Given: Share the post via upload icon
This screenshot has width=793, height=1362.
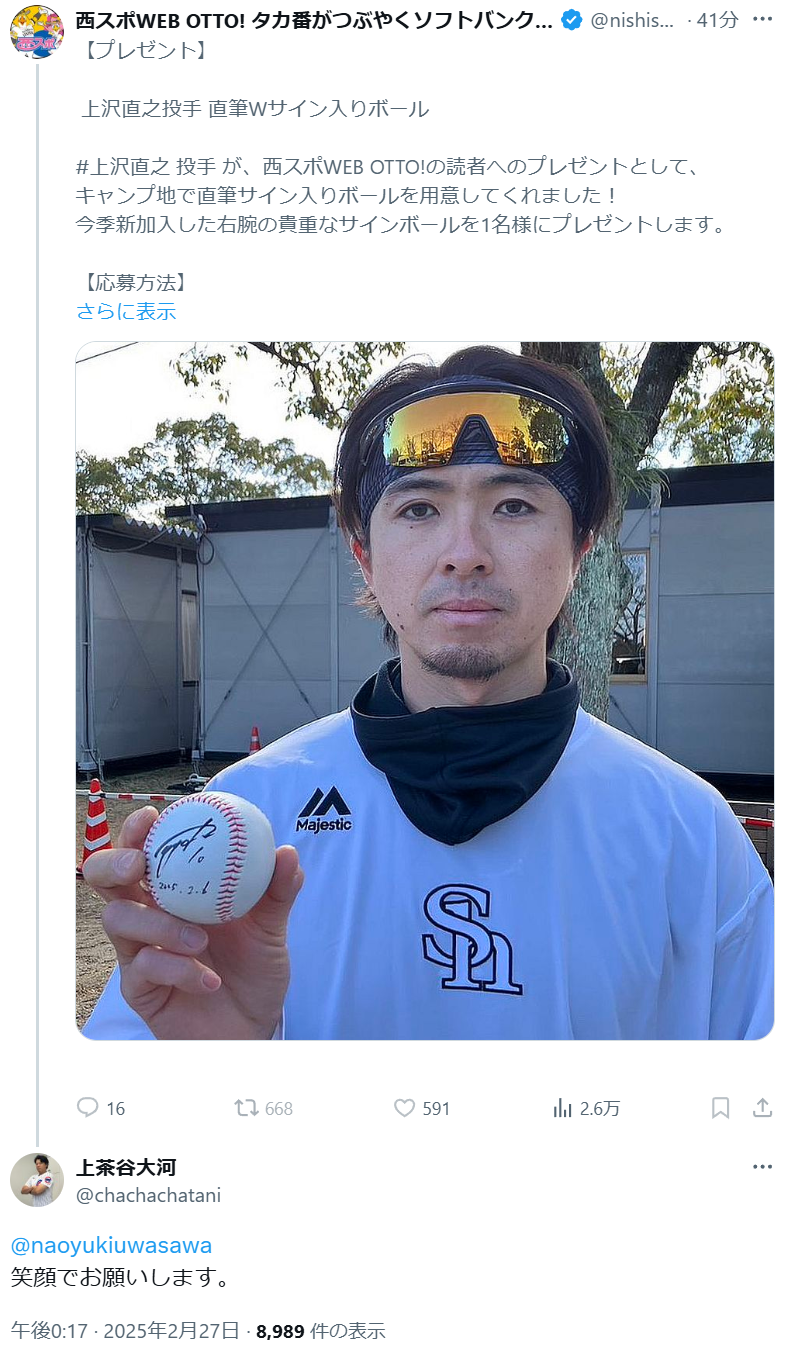Looking at the screenshot, I should 762,1108.
